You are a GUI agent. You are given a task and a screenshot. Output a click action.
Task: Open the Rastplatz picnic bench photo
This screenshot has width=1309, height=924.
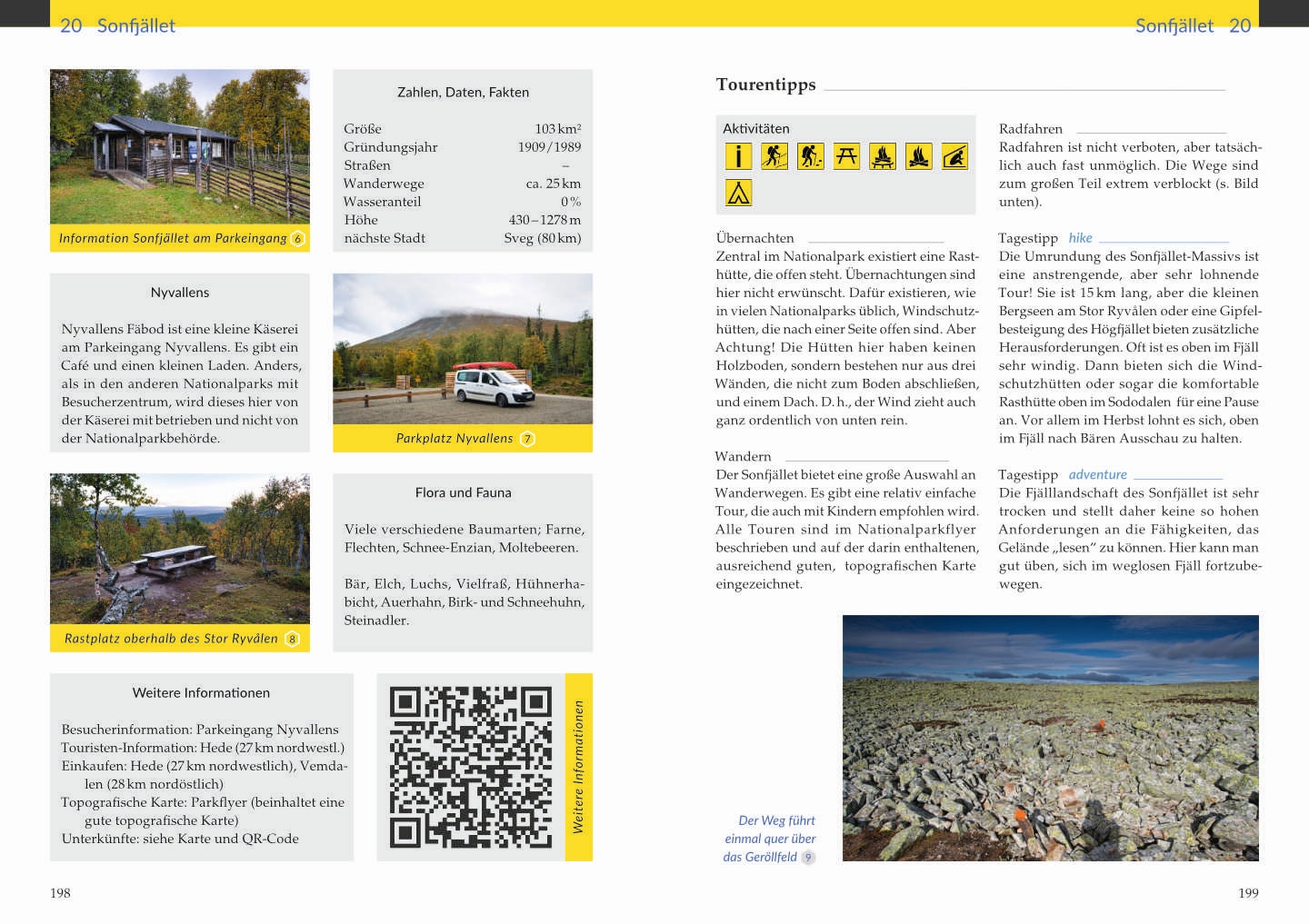(180, 549)
